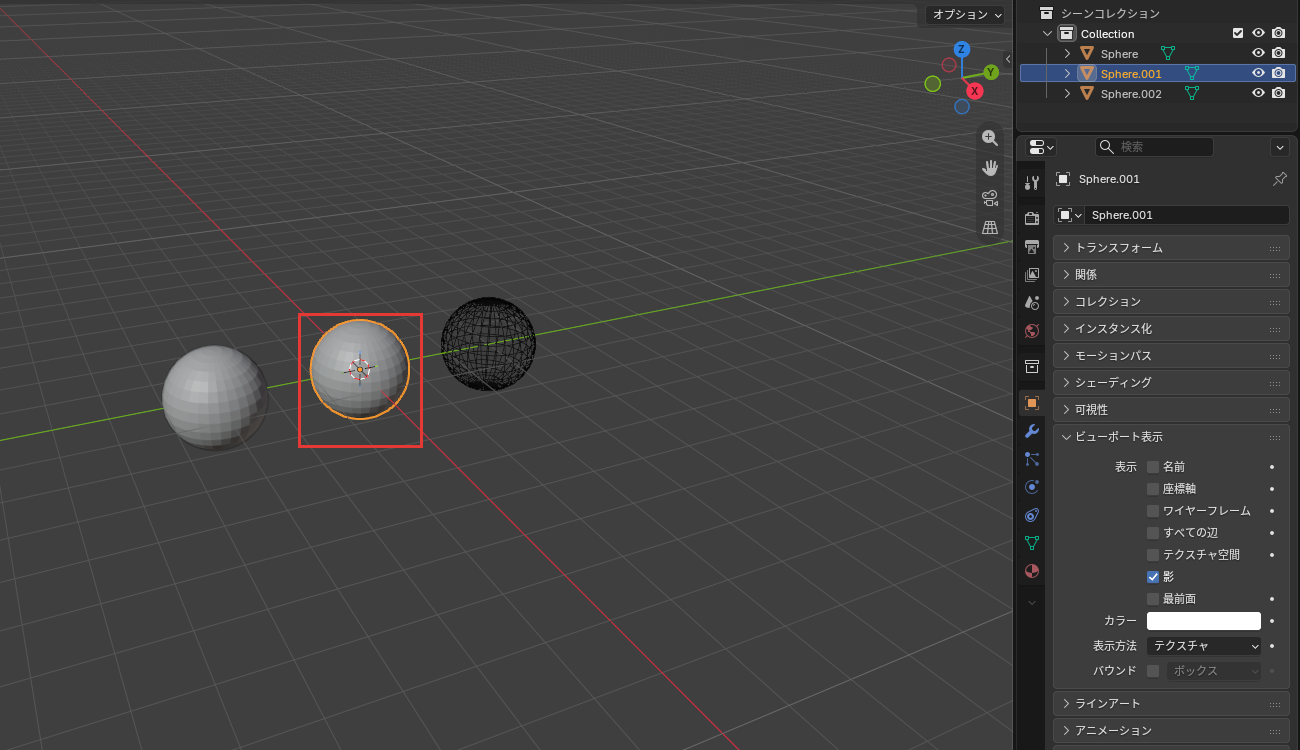The image size is (1300, 750).
Task: Enable the 名前 display checkbox
Action: click(x=1153, y=467)
